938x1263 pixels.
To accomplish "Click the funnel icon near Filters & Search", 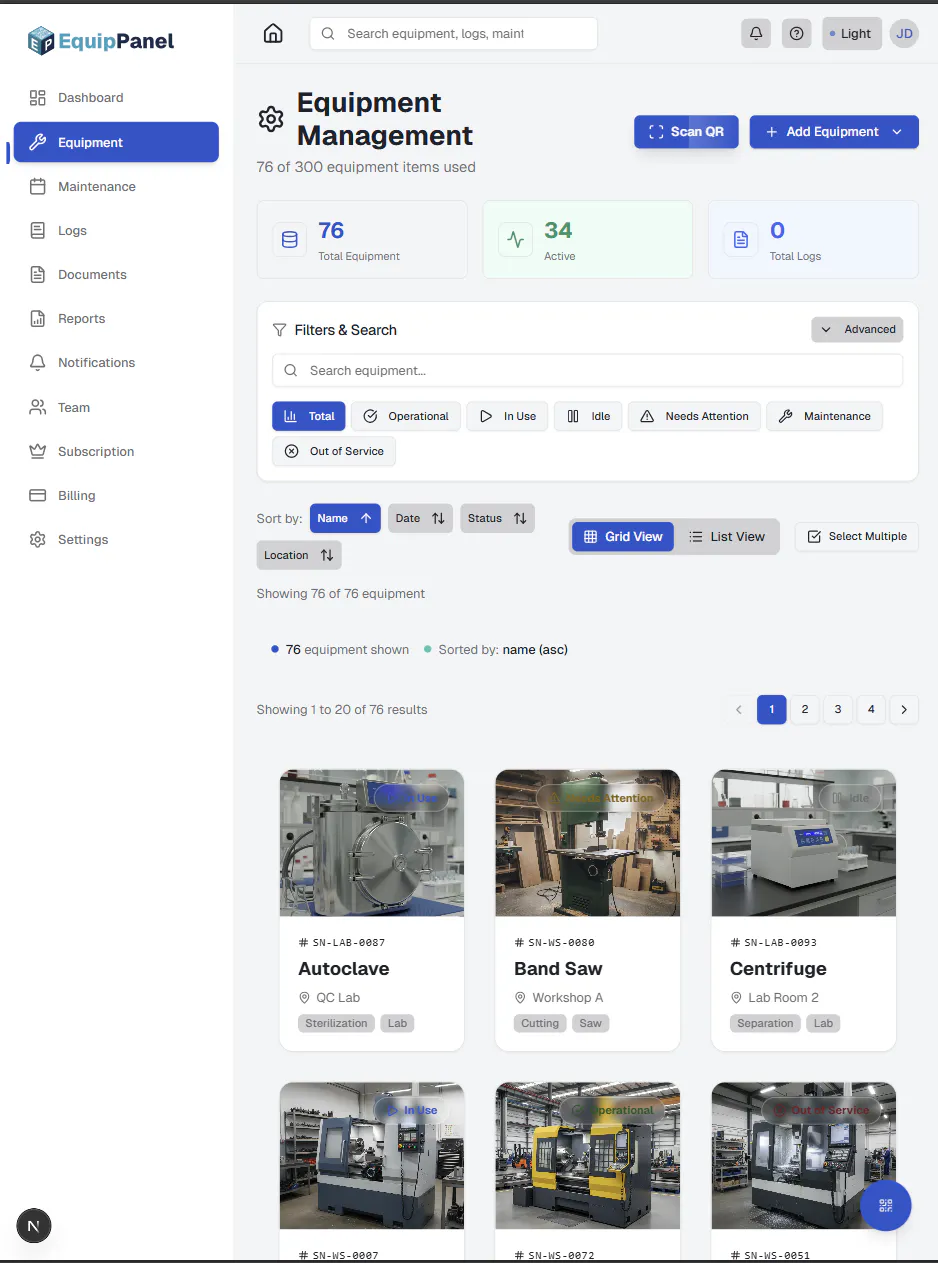I will 280,330.
